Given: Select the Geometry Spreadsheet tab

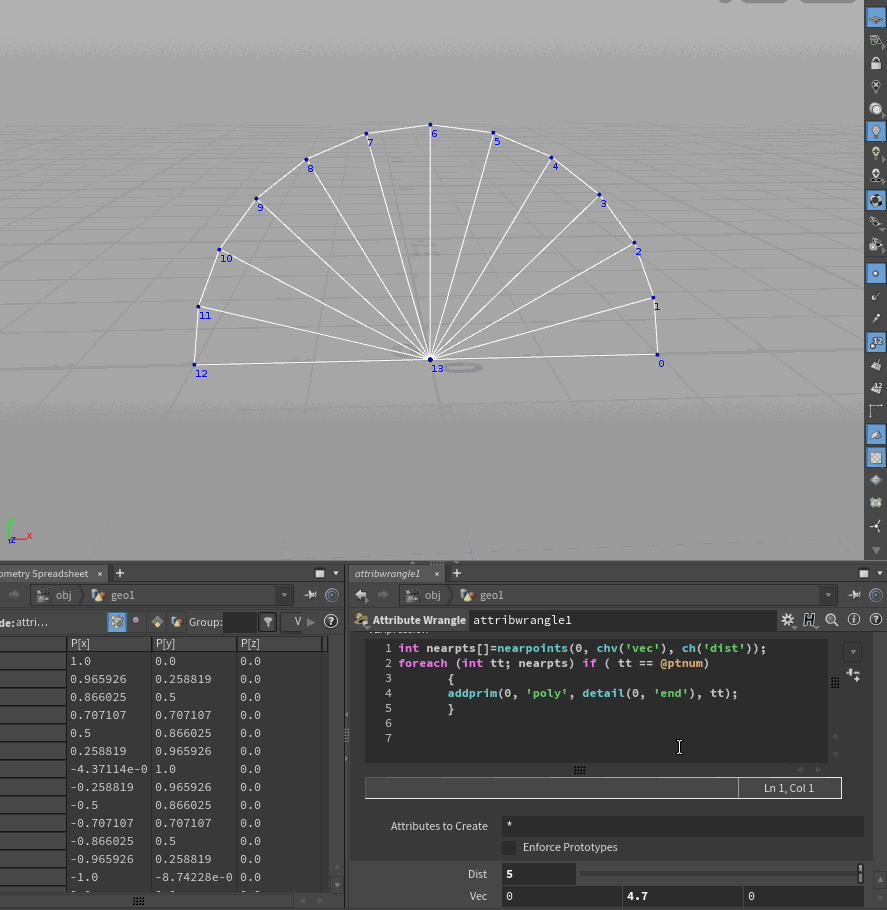Looking at the screenshot, I should (x=44, y=574).
